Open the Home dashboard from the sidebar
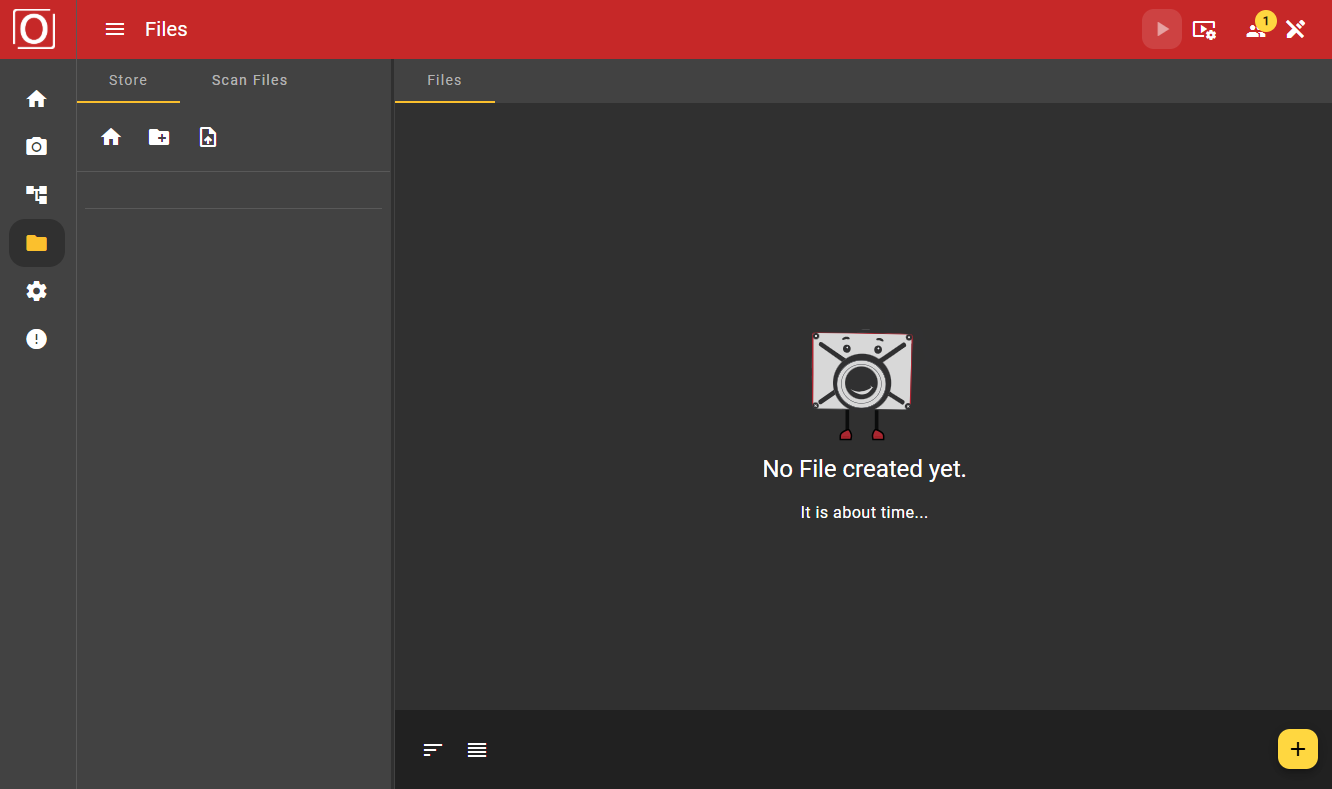1332x789 pixels. pos(36,98)
